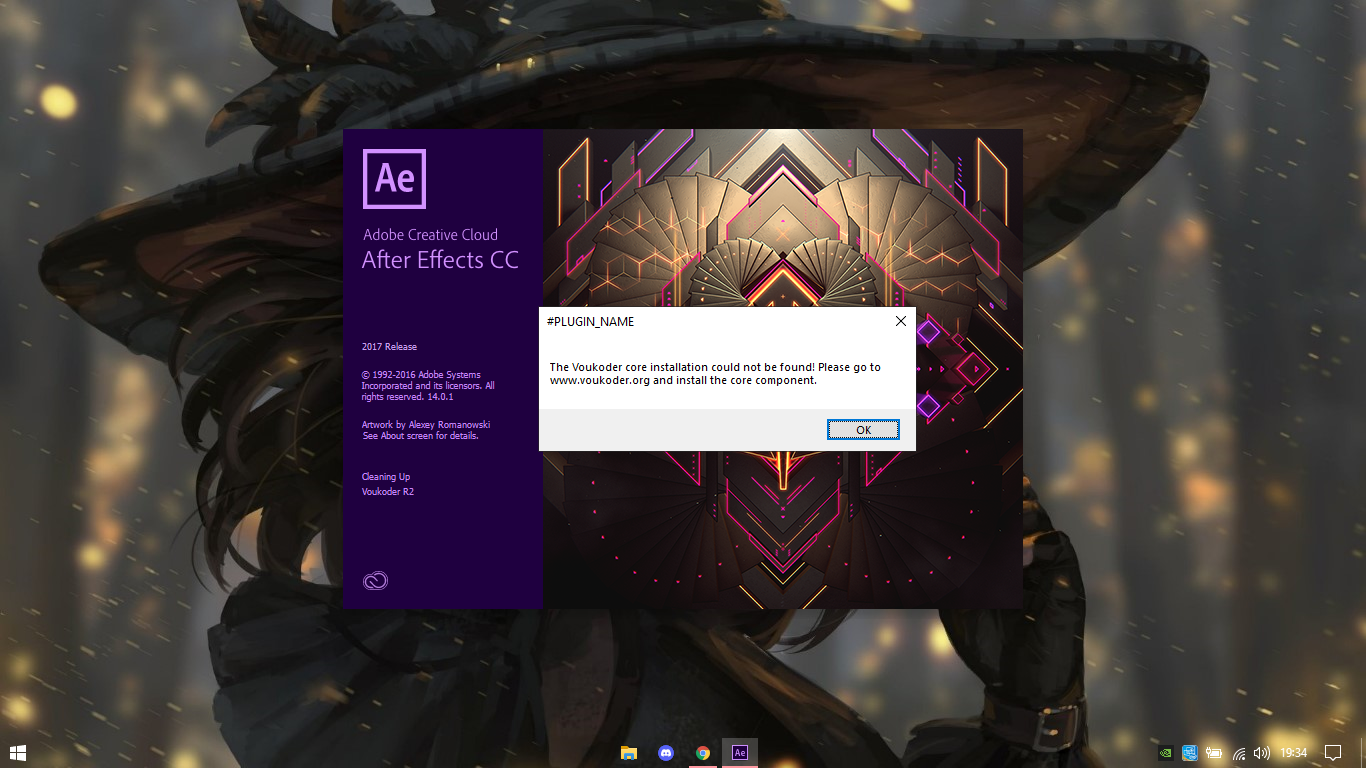
Task: Click the Show Desktop strip at the taskbar edge
Action: (x=1363, y=753)
